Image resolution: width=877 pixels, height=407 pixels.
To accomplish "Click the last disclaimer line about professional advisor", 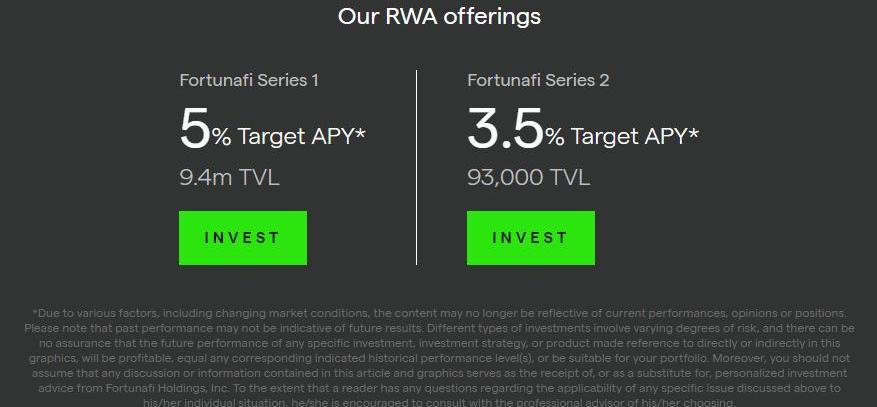I will tap(438, 402).
